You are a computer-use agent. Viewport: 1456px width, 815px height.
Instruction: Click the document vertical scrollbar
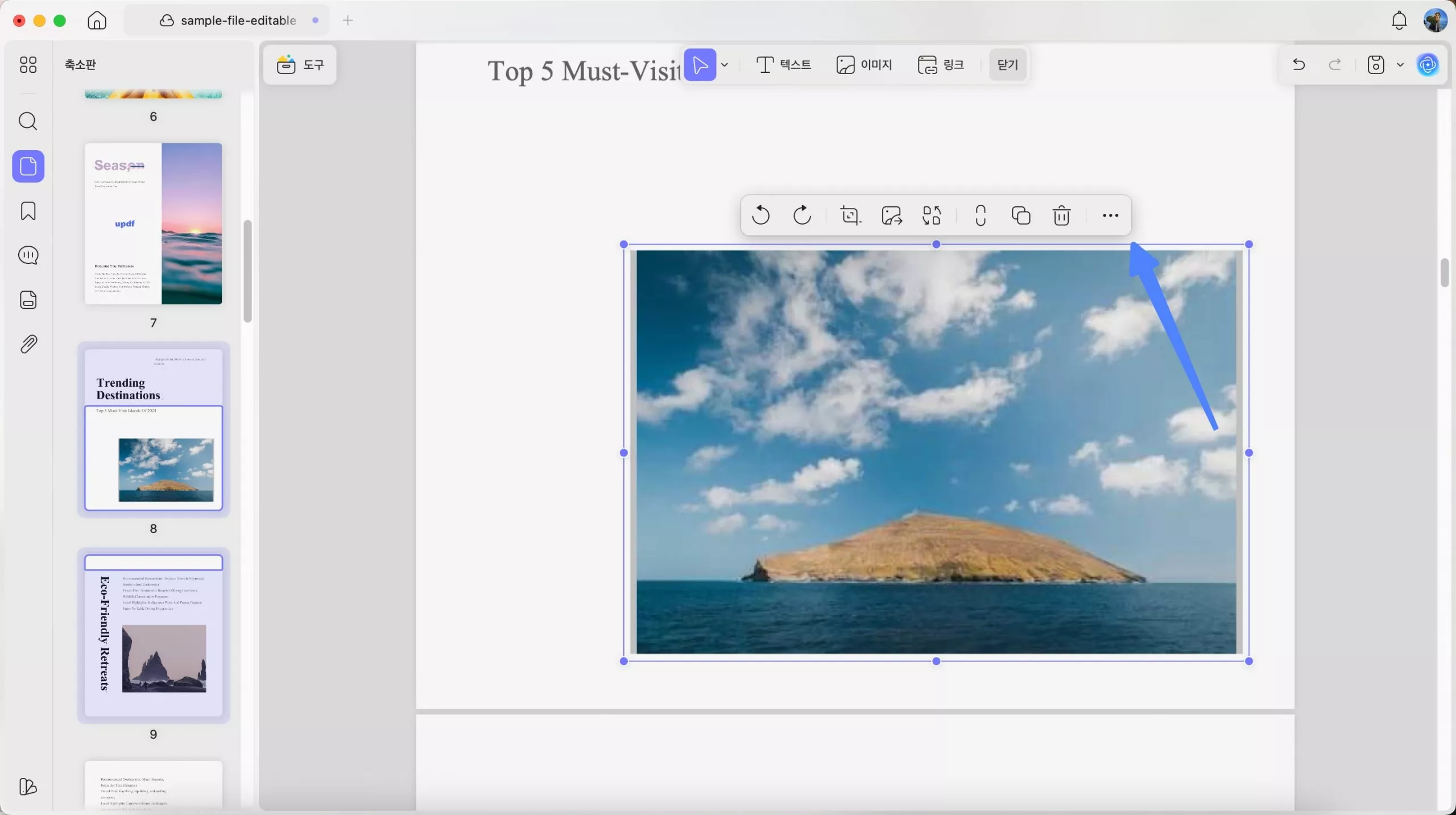pyautogui.click(x=1444, y=273)
